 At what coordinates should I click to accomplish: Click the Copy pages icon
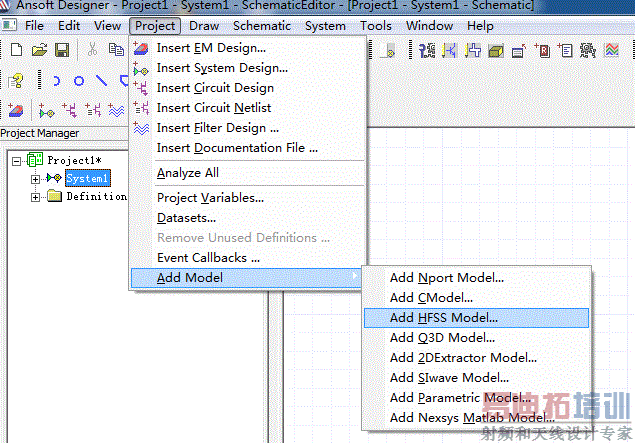click(x=116, y=50)
